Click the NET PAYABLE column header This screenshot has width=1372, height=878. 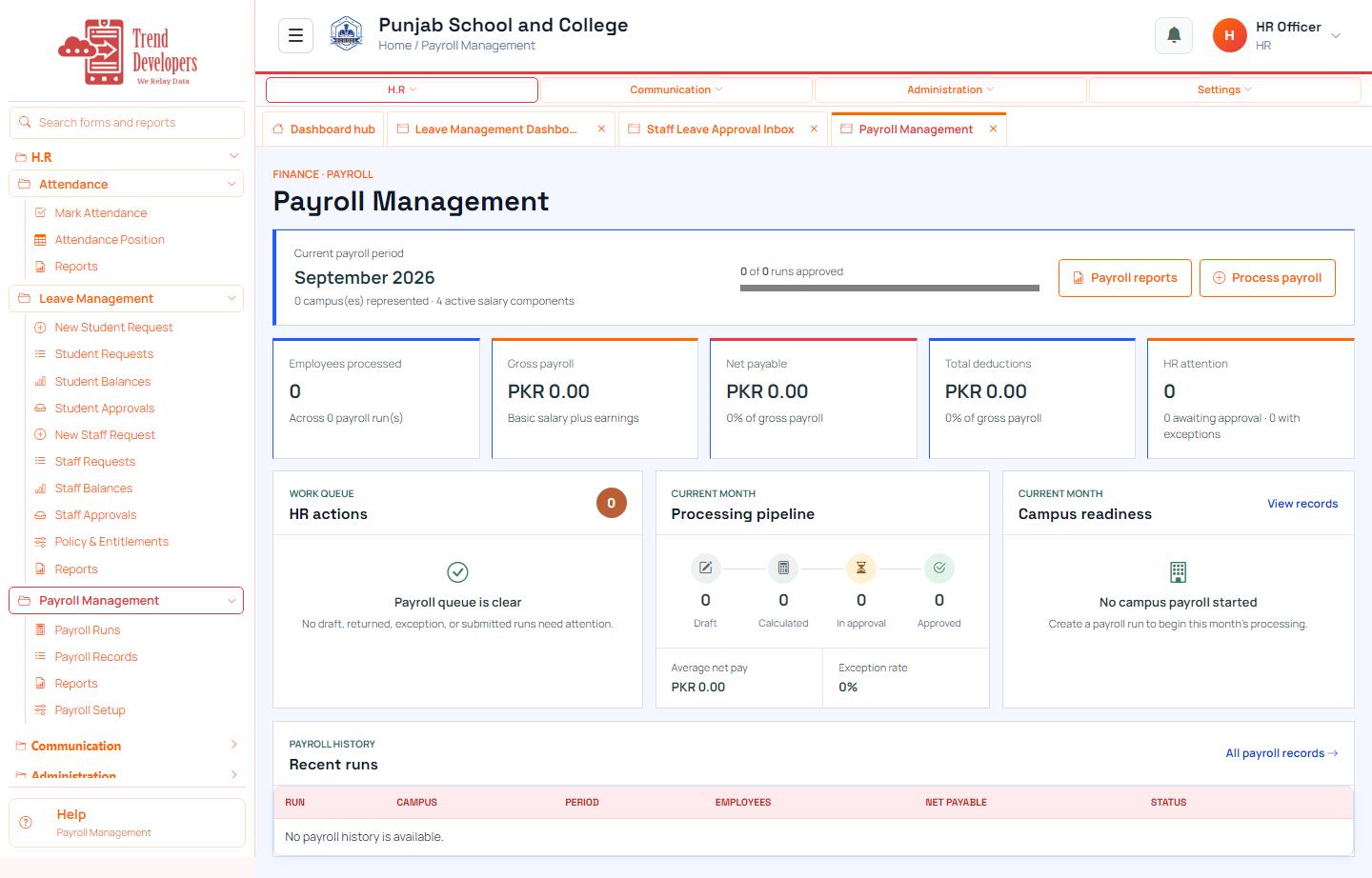(x=956, y=803)
